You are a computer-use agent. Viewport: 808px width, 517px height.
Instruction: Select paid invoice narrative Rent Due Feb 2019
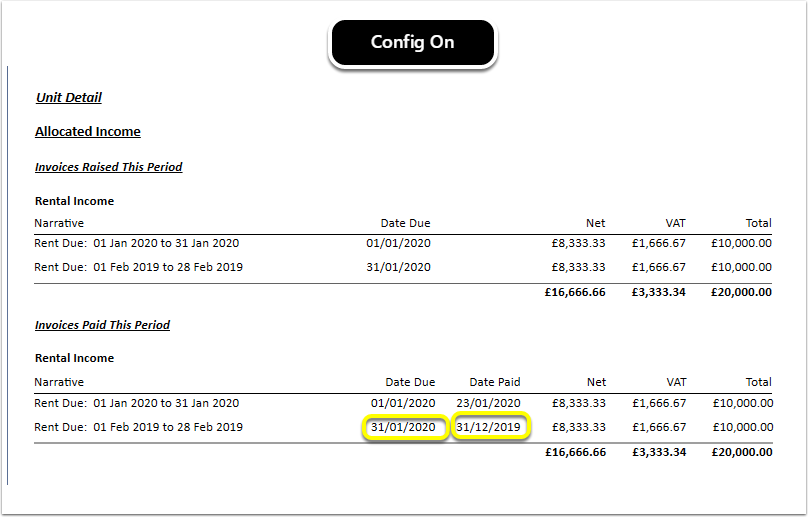(138, 427)
